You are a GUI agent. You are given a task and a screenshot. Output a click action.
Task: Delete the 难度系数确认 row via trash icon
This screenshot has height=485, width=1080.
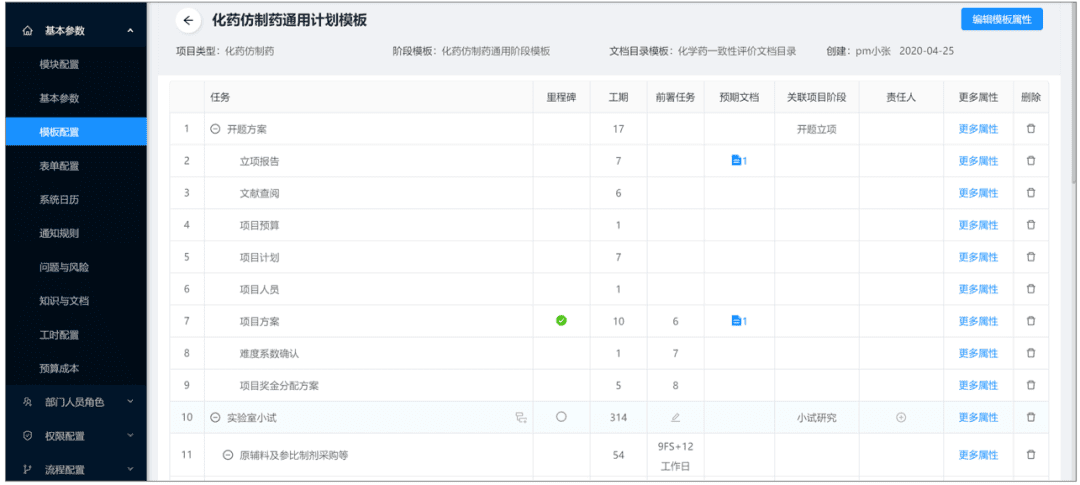(1030, 353)
